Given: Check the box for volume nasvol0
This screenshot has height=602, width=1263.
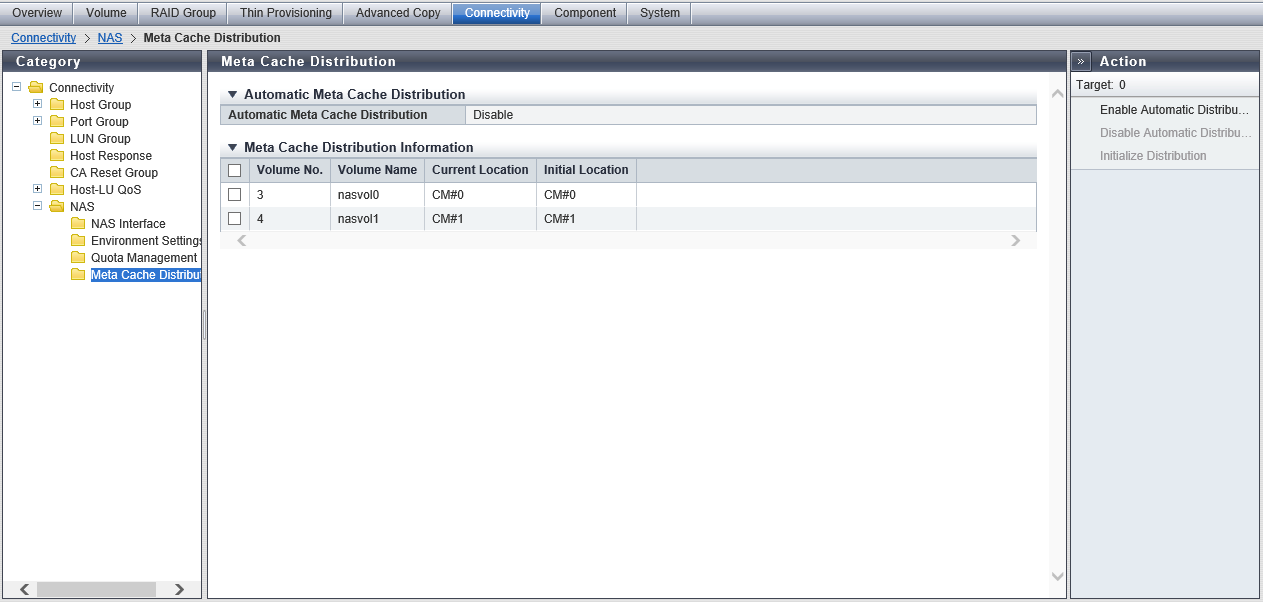Looking at the screenshot, I should (x=235, y=194).
